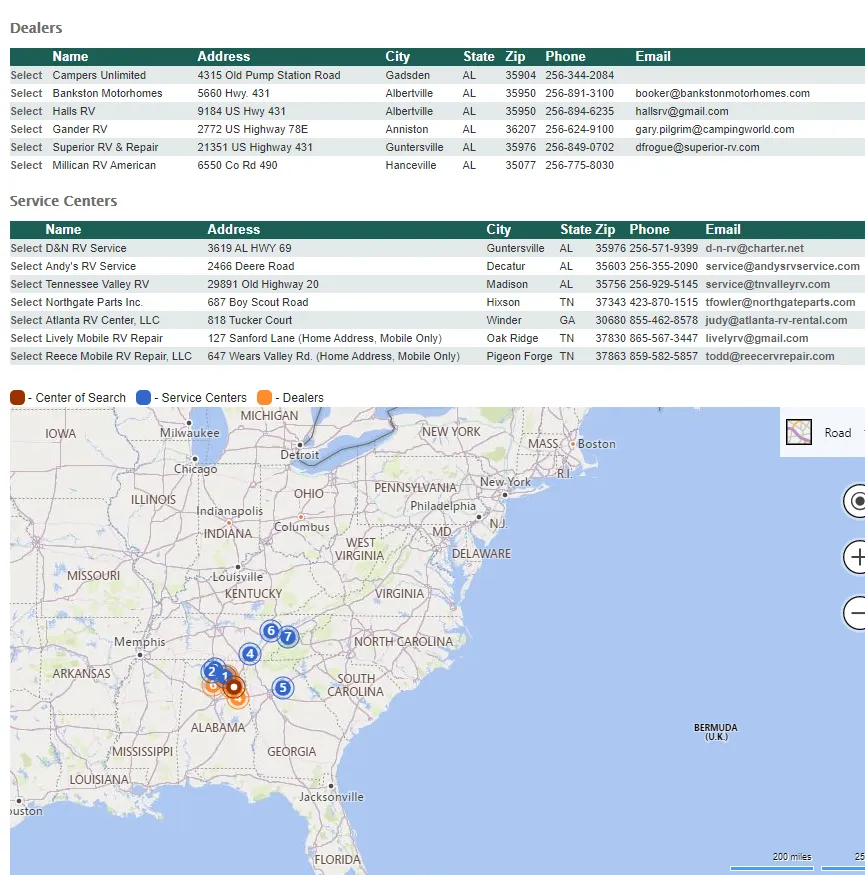Select D&N RV Service center
Image resolution: width=865 pixels, height=875 pixels.
coord(26,248)
